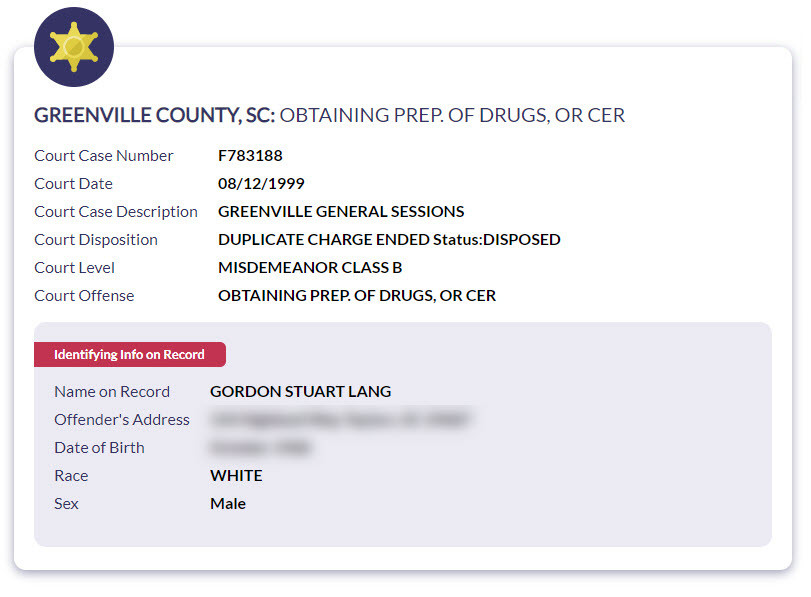Click the Court Level label
Viewport: 811px width, 597px height.
pos(74,268)
